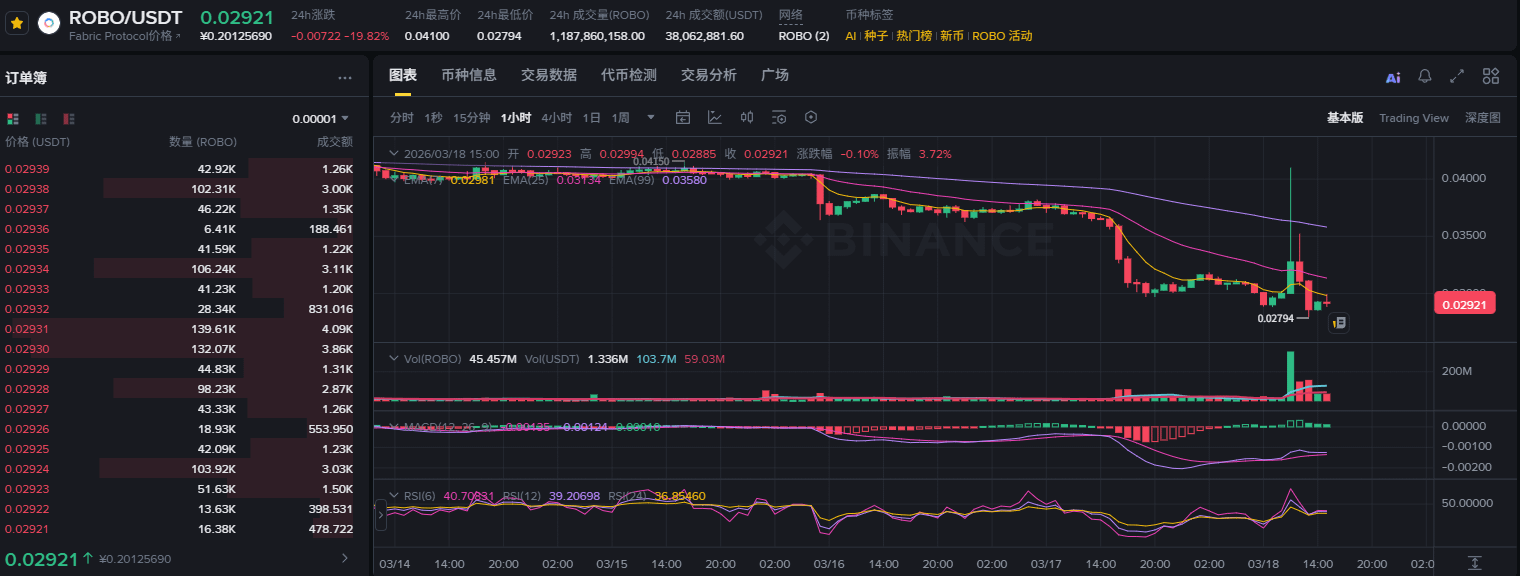Click the 数量 (ROBO) column header
This screenshot has height=576, width=1520.
pos(203,142)
